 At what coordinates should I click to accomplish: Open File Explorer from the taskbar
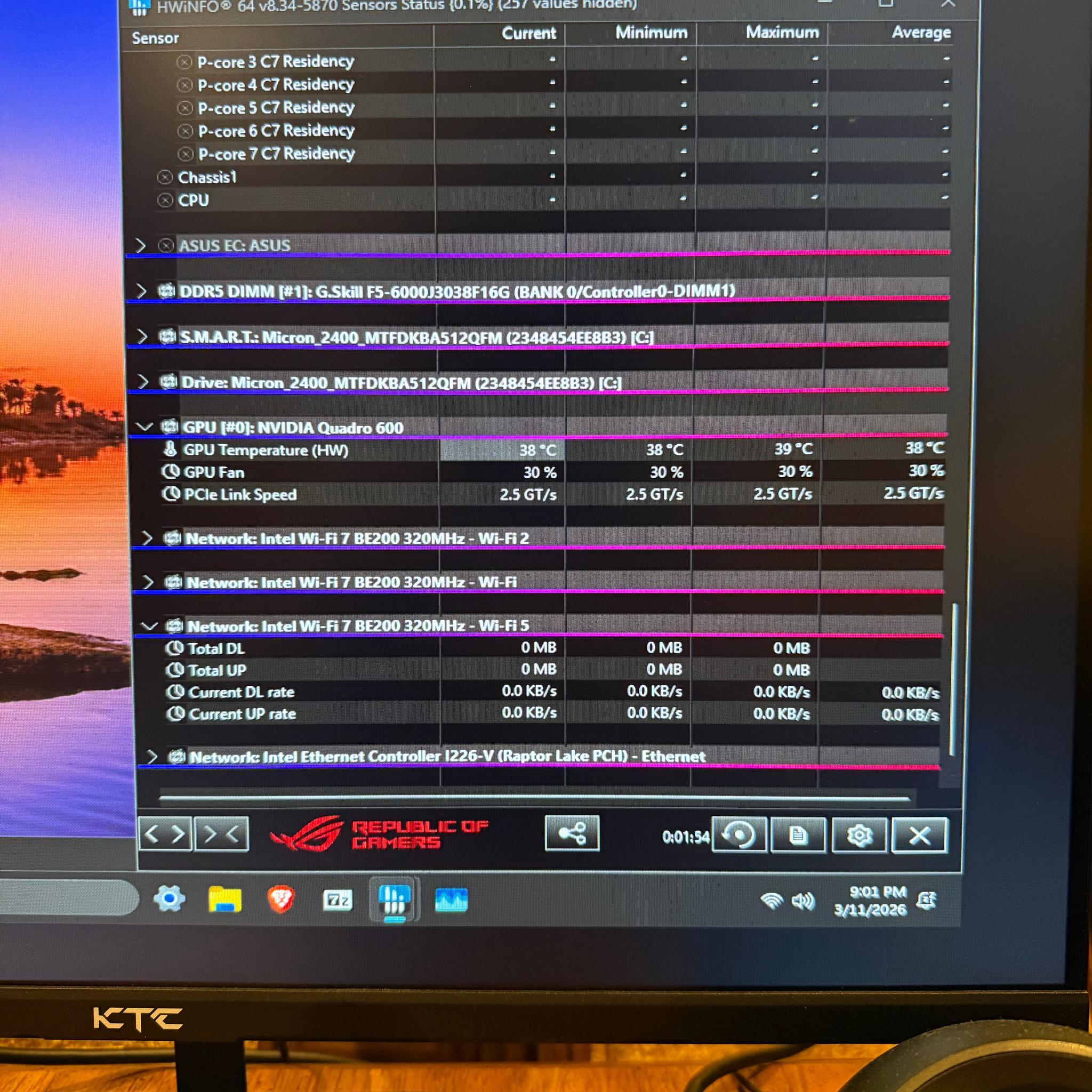point(225,900)
